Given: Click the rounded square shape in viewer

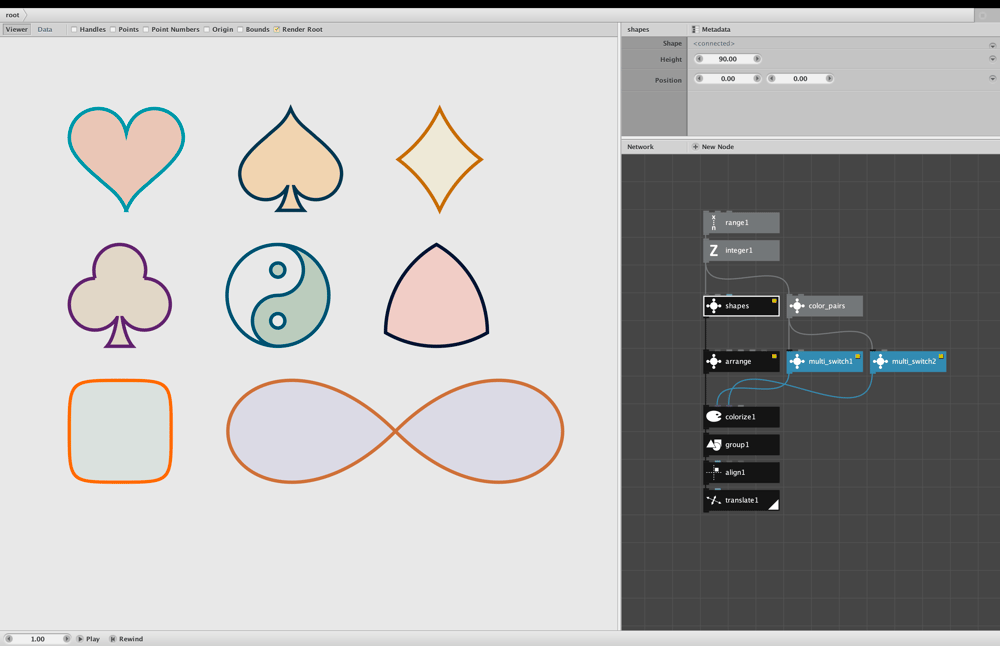Looking at the screenshot, I should [x=121, y=431].
